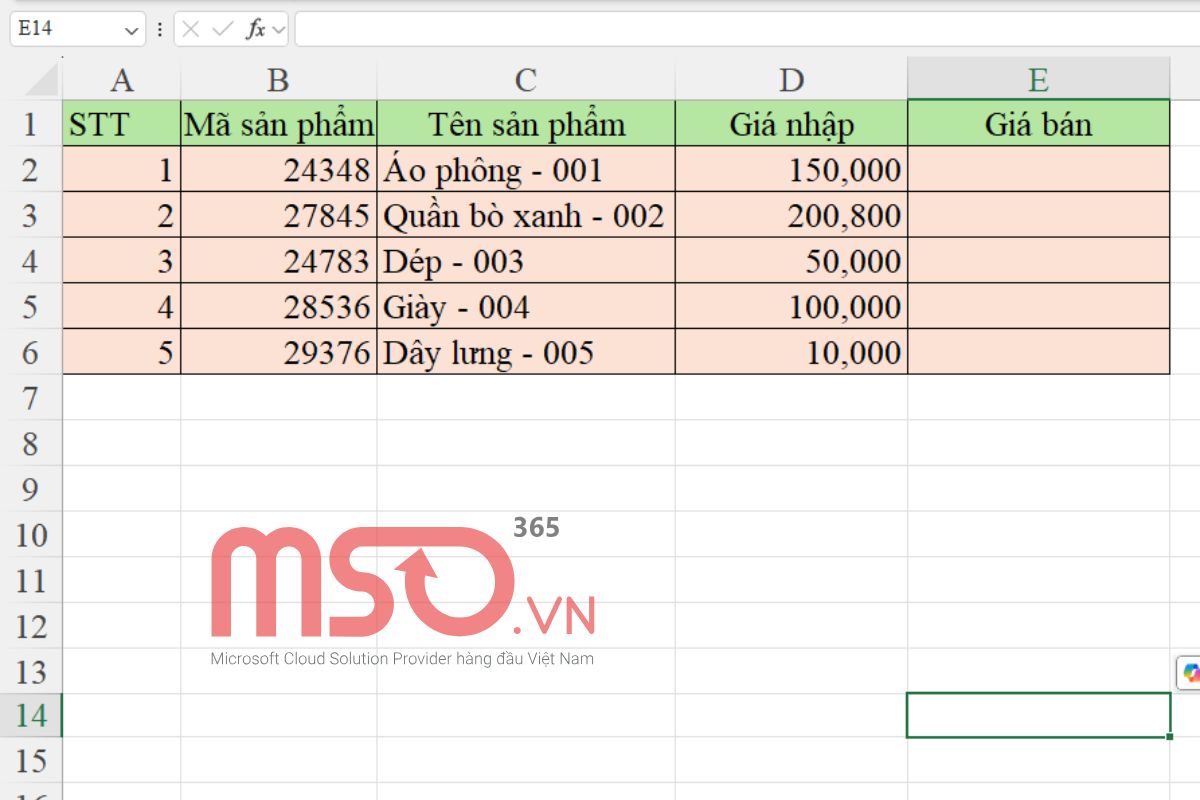Click the Insert Function fx icon
This screenshot has height=800, width=1200.
pos(256,30)
